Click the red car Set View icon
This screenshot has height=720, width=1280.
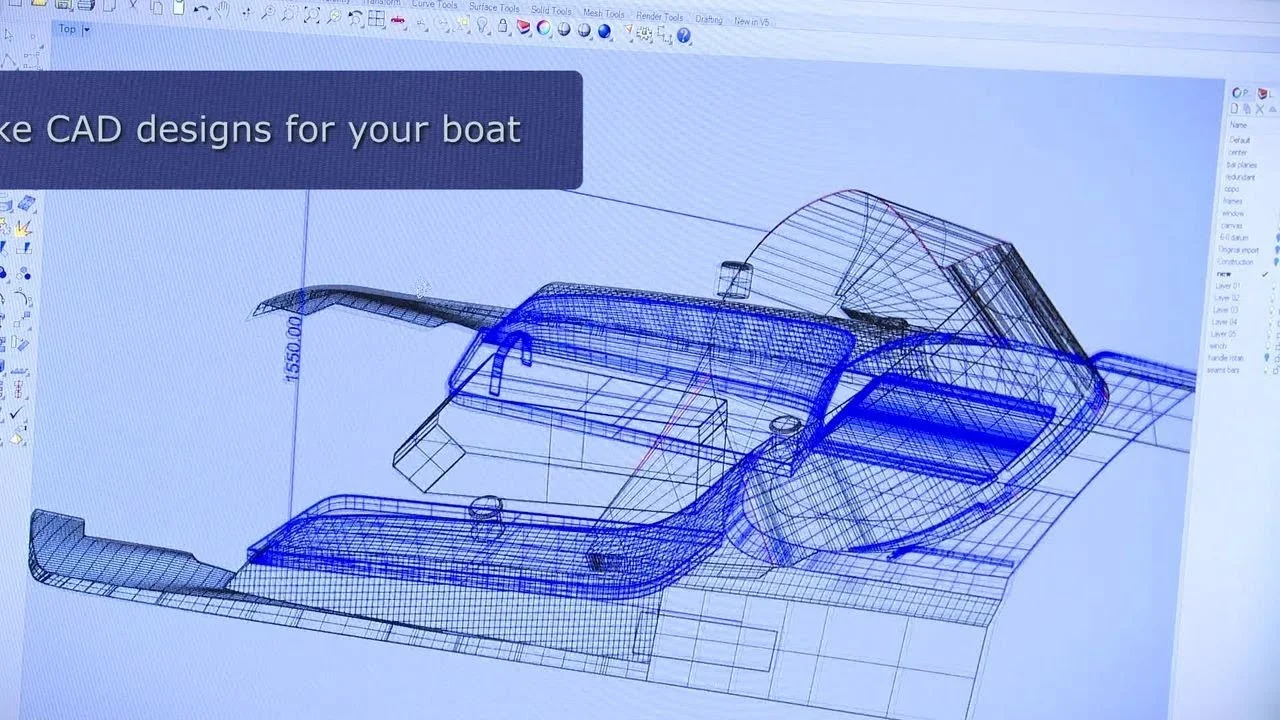[398, 20]
